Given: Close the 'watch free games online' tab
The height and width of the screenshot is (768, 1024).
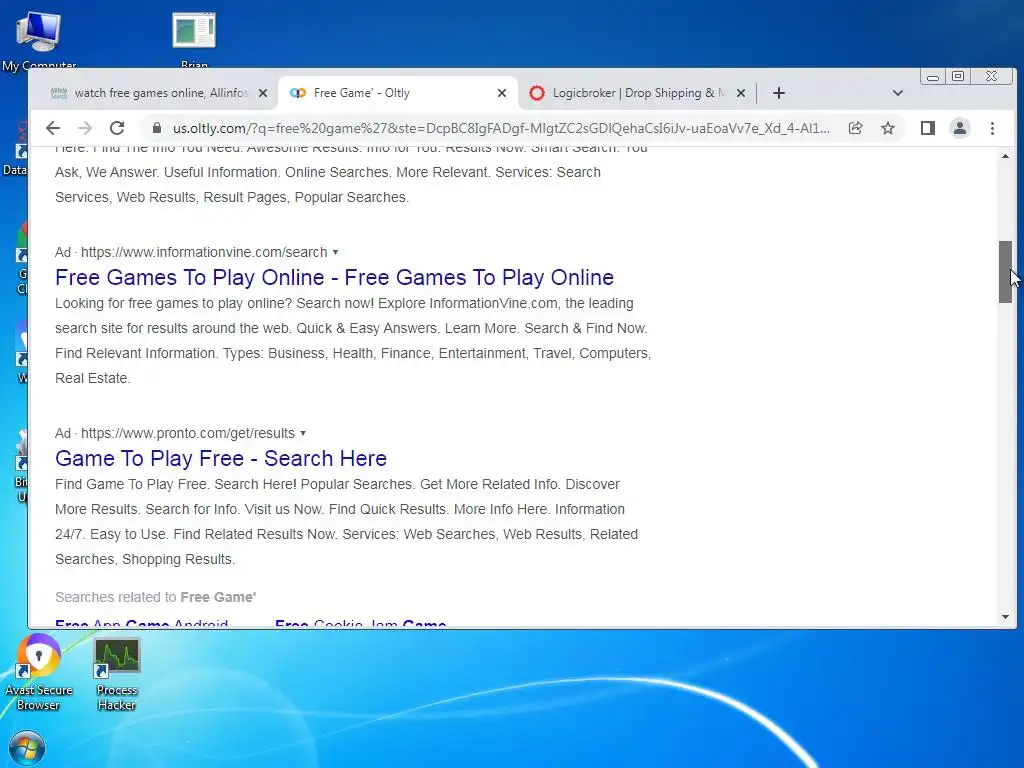Looking at the screenshot, I should click(x=263, y=93).
